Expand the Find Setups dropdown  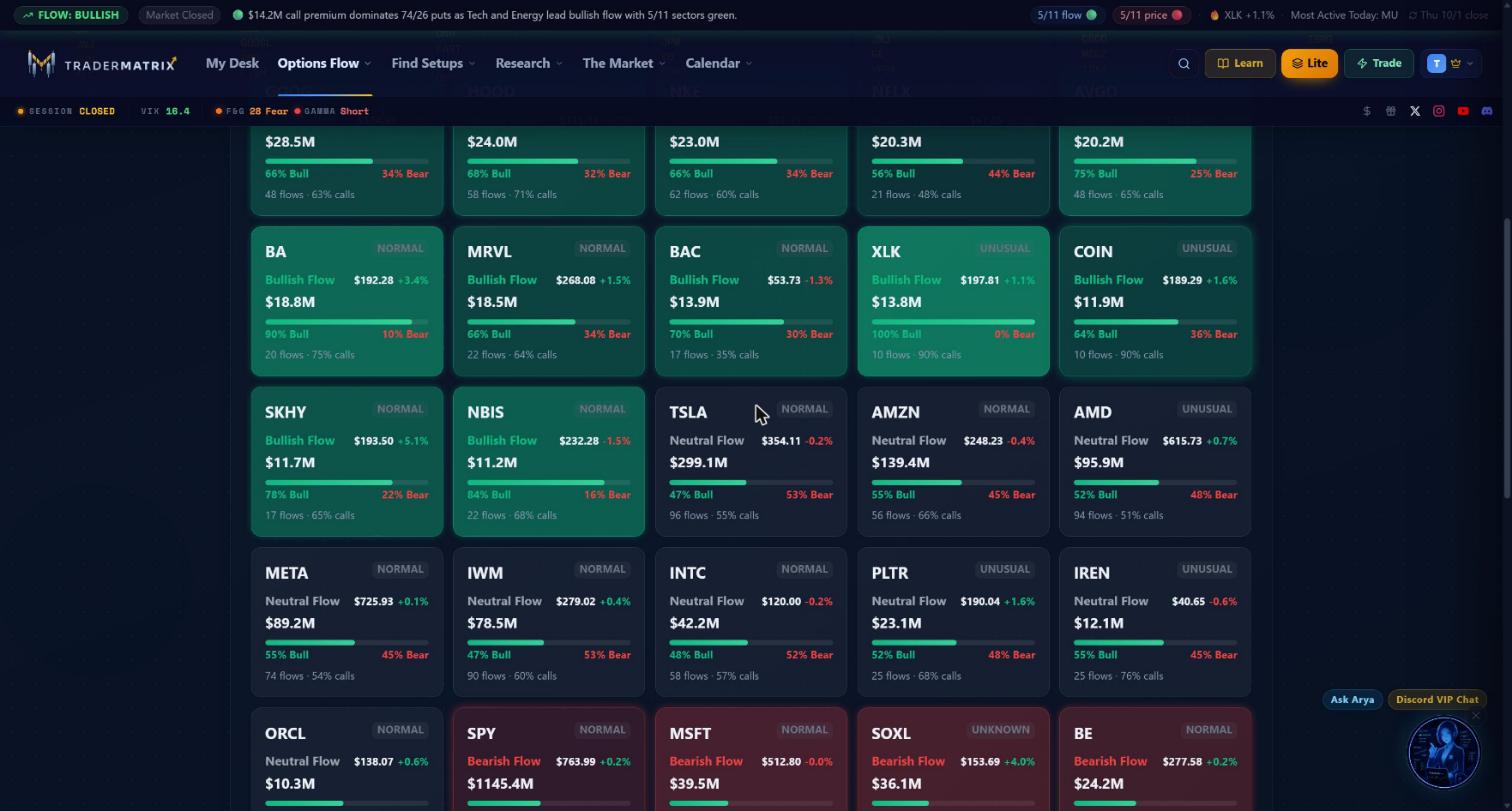(x=433, y=64)
